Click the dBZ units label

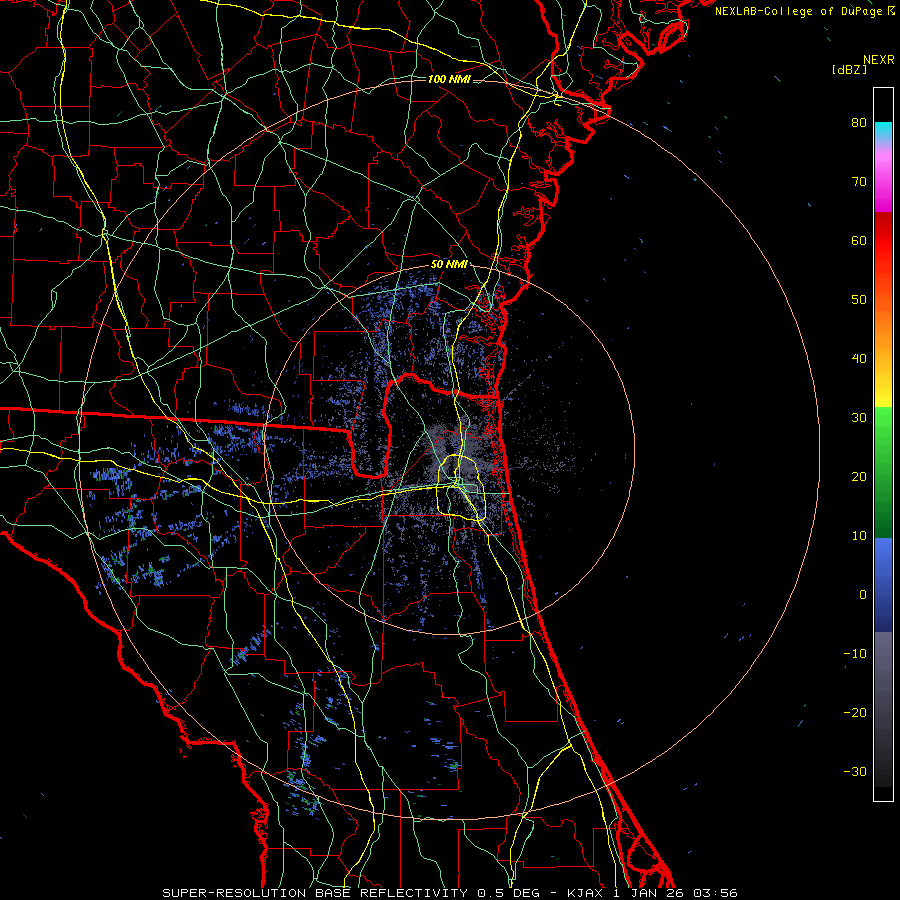point(849,69)
